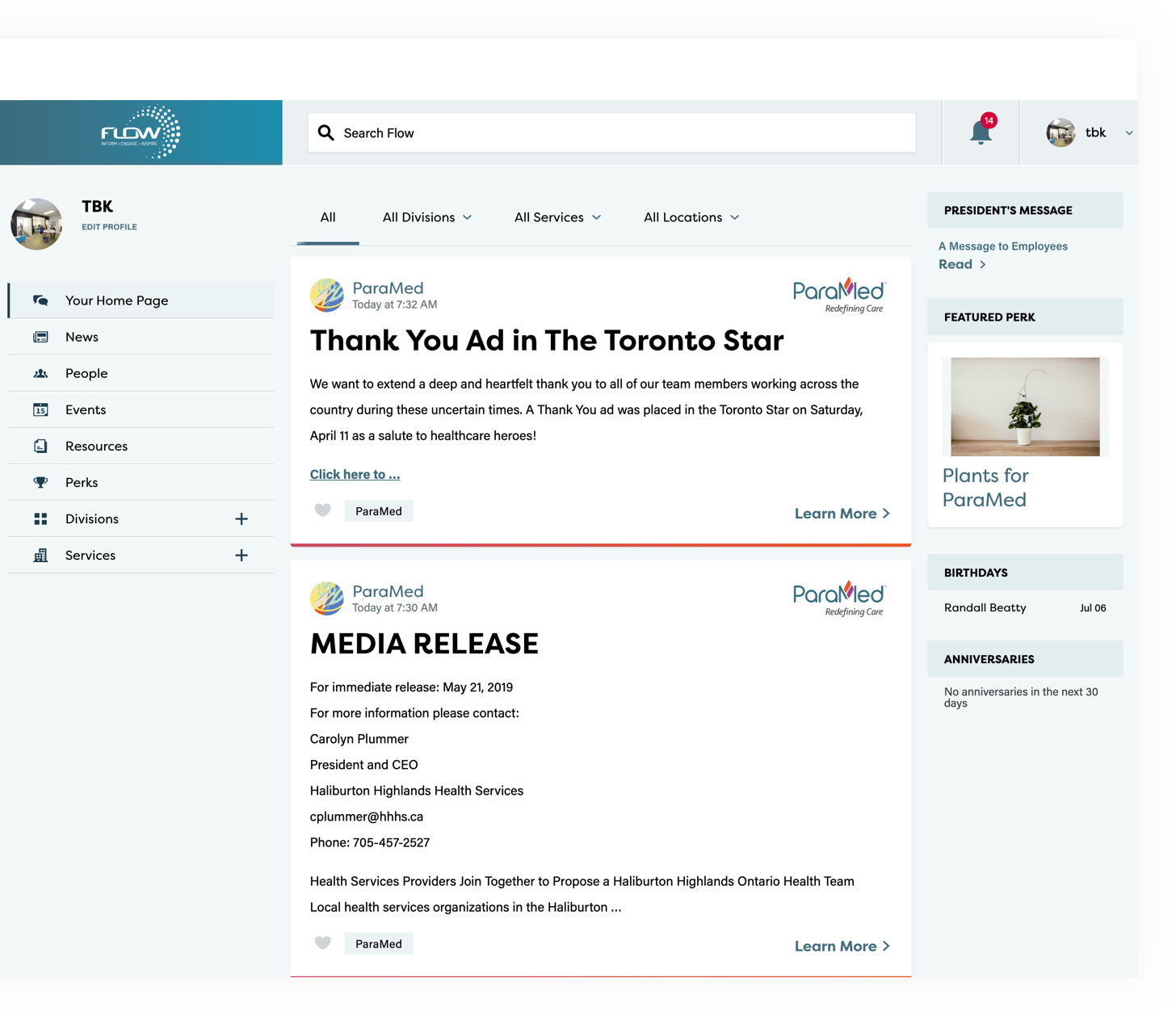Like the Media Release post

(323, 943)
